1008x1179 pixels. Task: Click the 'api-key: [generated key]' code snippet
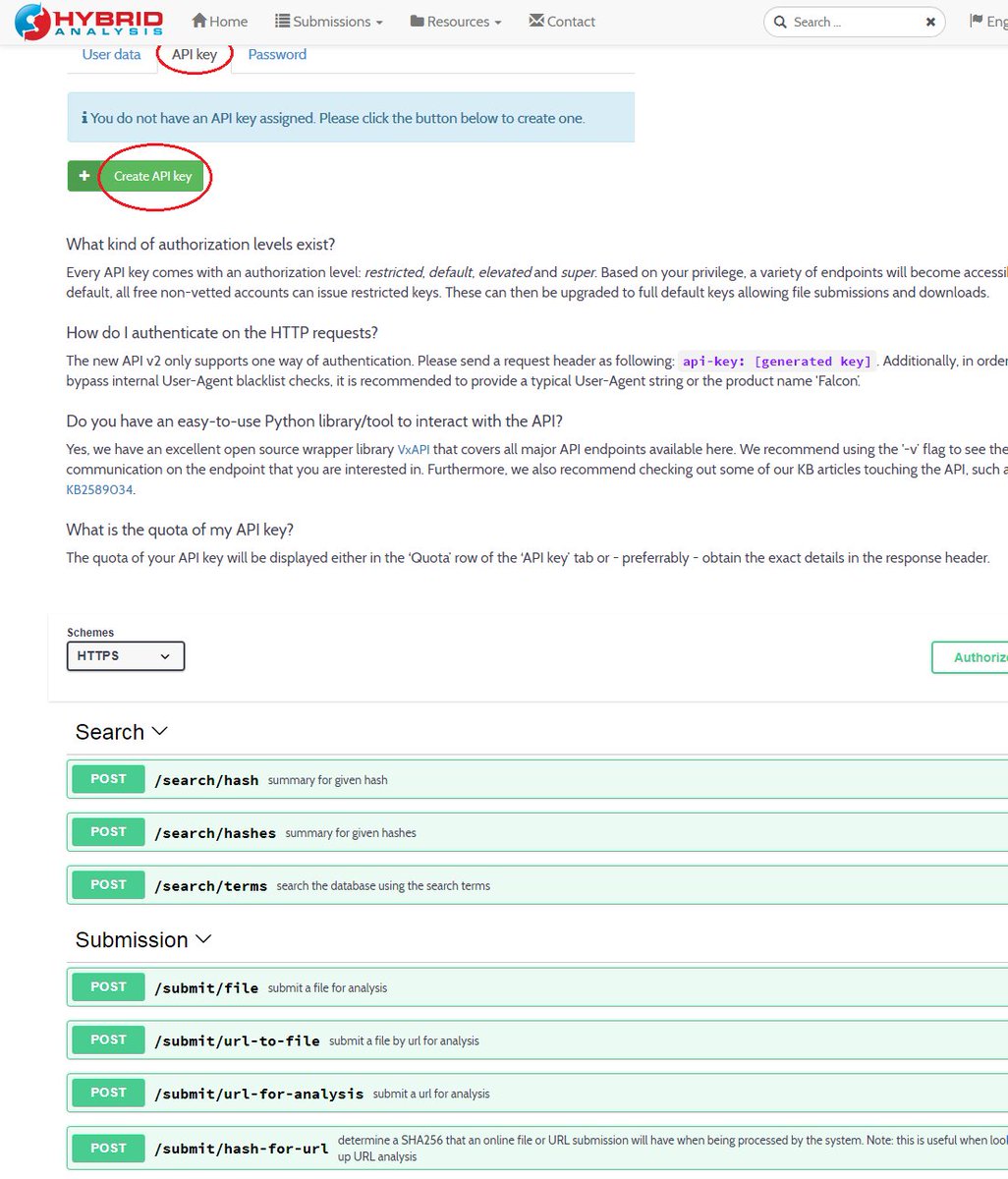coord(777,361)
